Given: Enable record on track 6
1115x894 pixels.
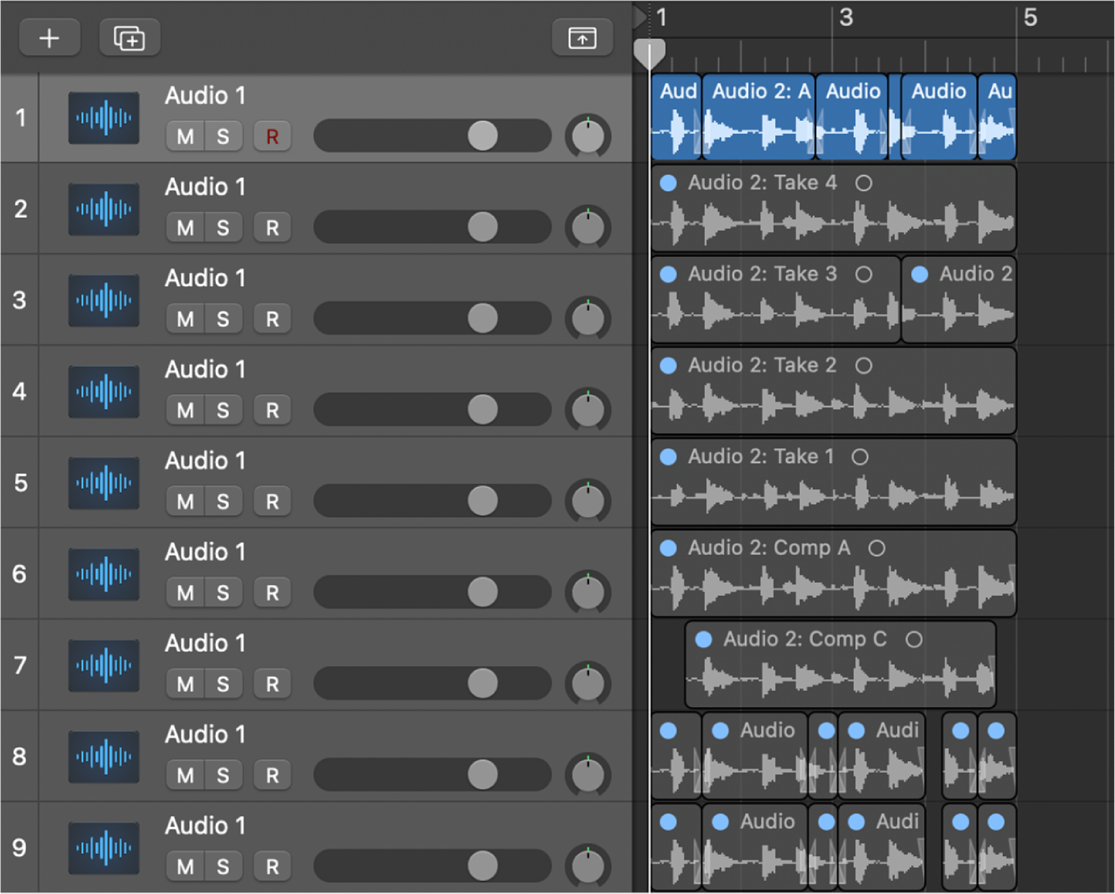Looking at the screenshot, I should 272,593.
